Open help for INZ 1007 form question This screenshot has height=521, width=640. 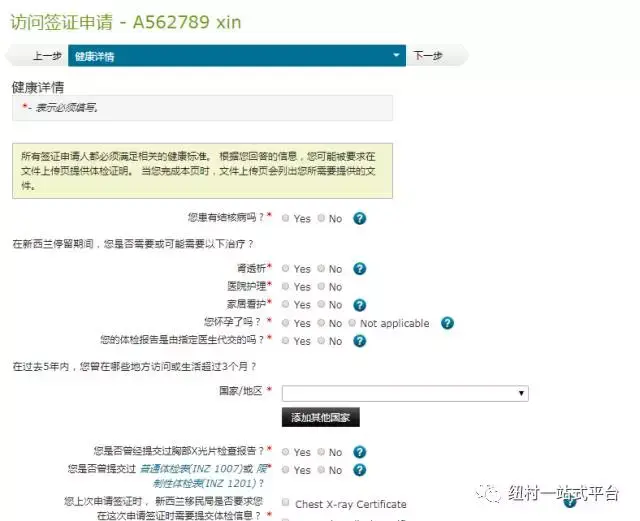[x=360, y=470]
